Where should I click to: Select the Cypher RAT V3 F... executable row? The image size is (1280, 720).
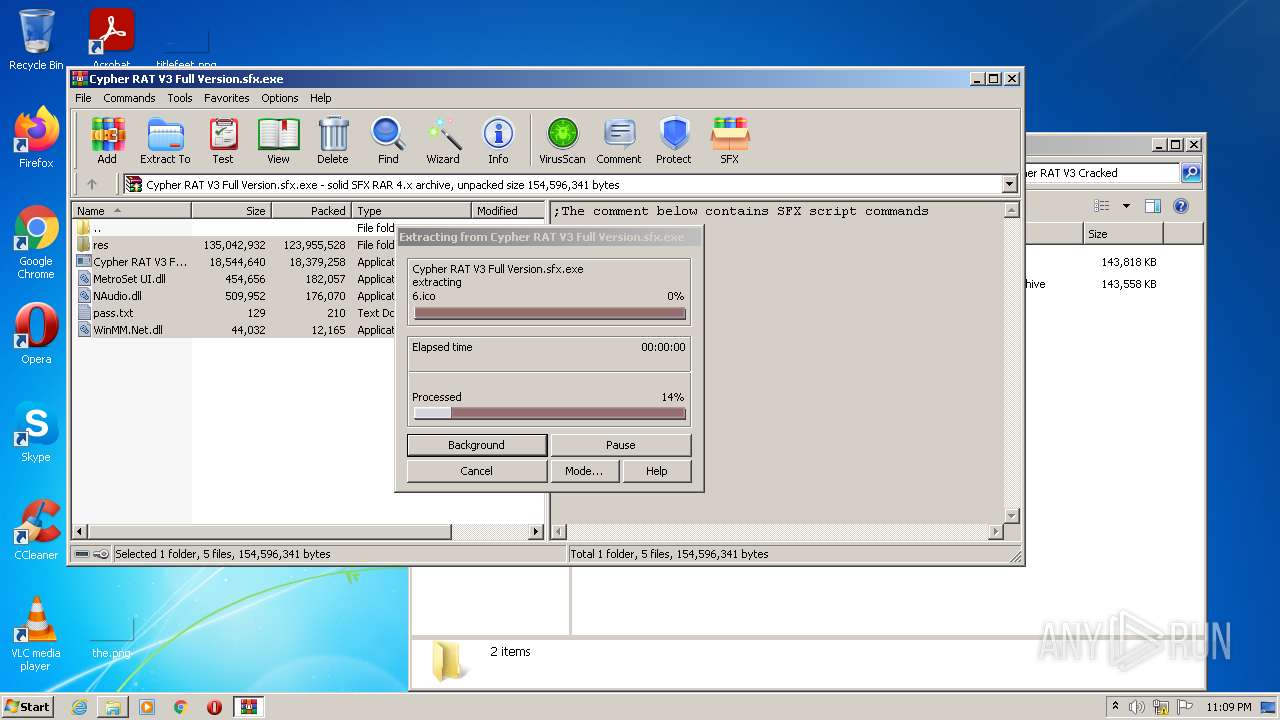click(x=235, y=262)
